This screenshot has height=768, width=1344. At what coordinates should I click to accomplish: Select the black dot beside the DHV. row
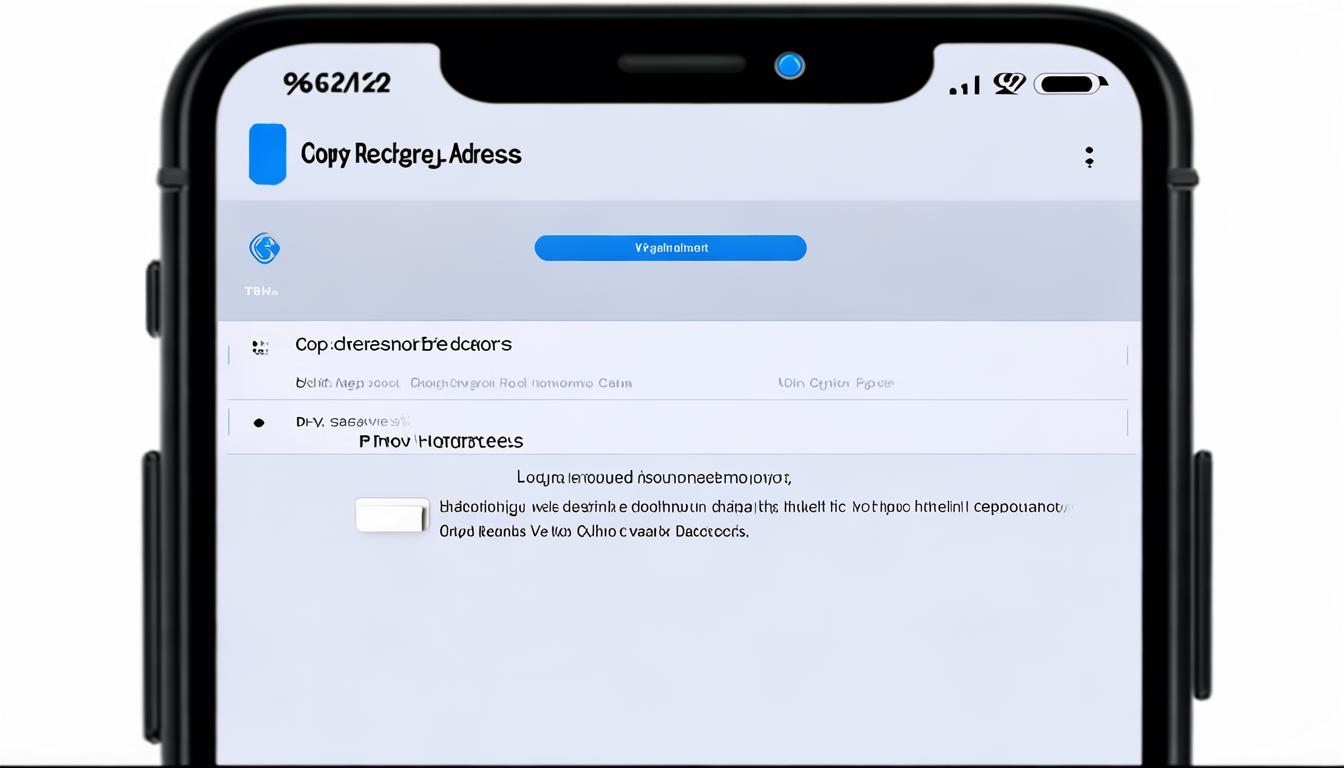[259, 423]
